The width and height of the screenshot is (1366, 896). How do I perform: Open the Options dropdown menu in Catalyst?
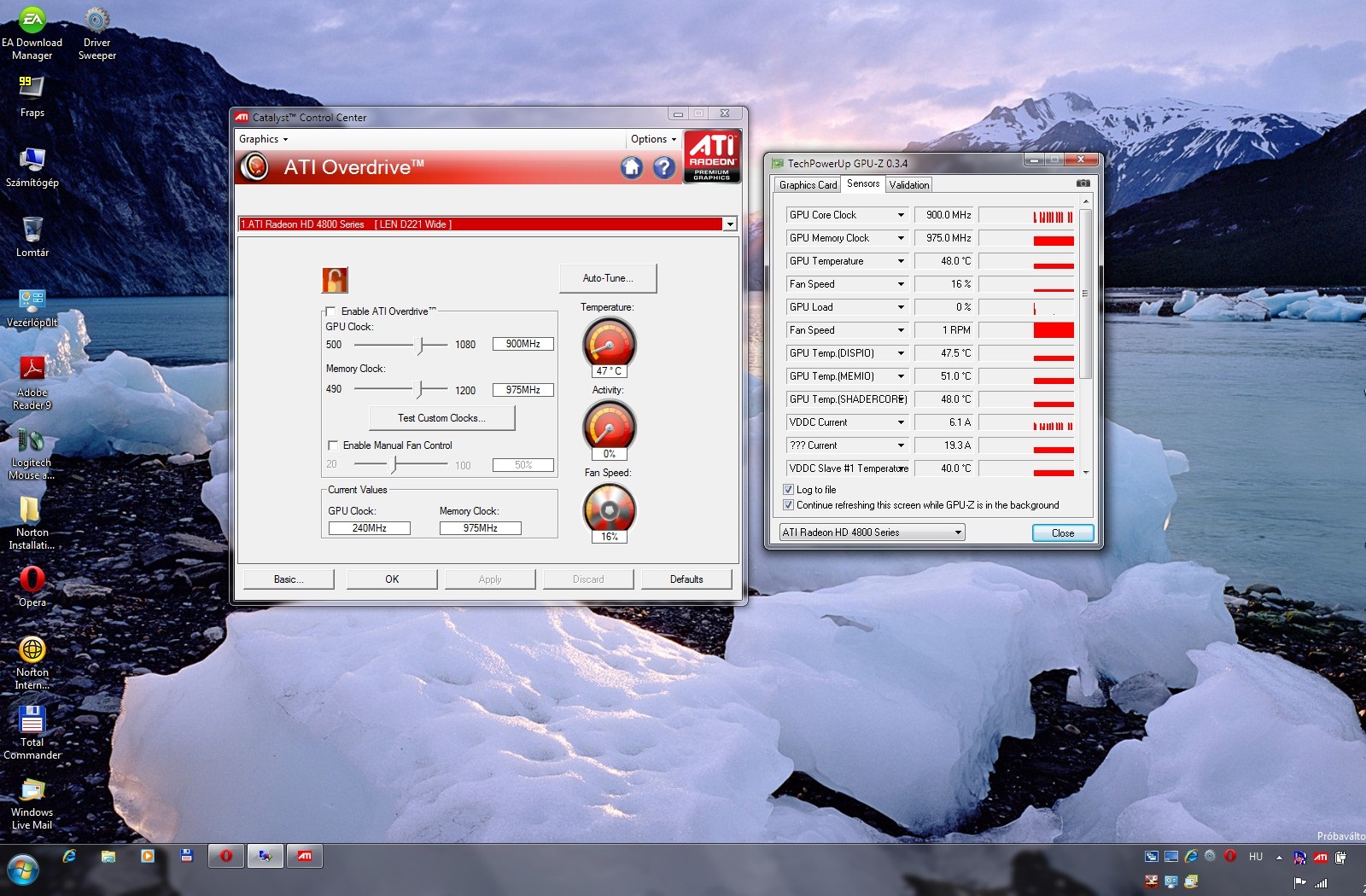[x=654, y=139]
